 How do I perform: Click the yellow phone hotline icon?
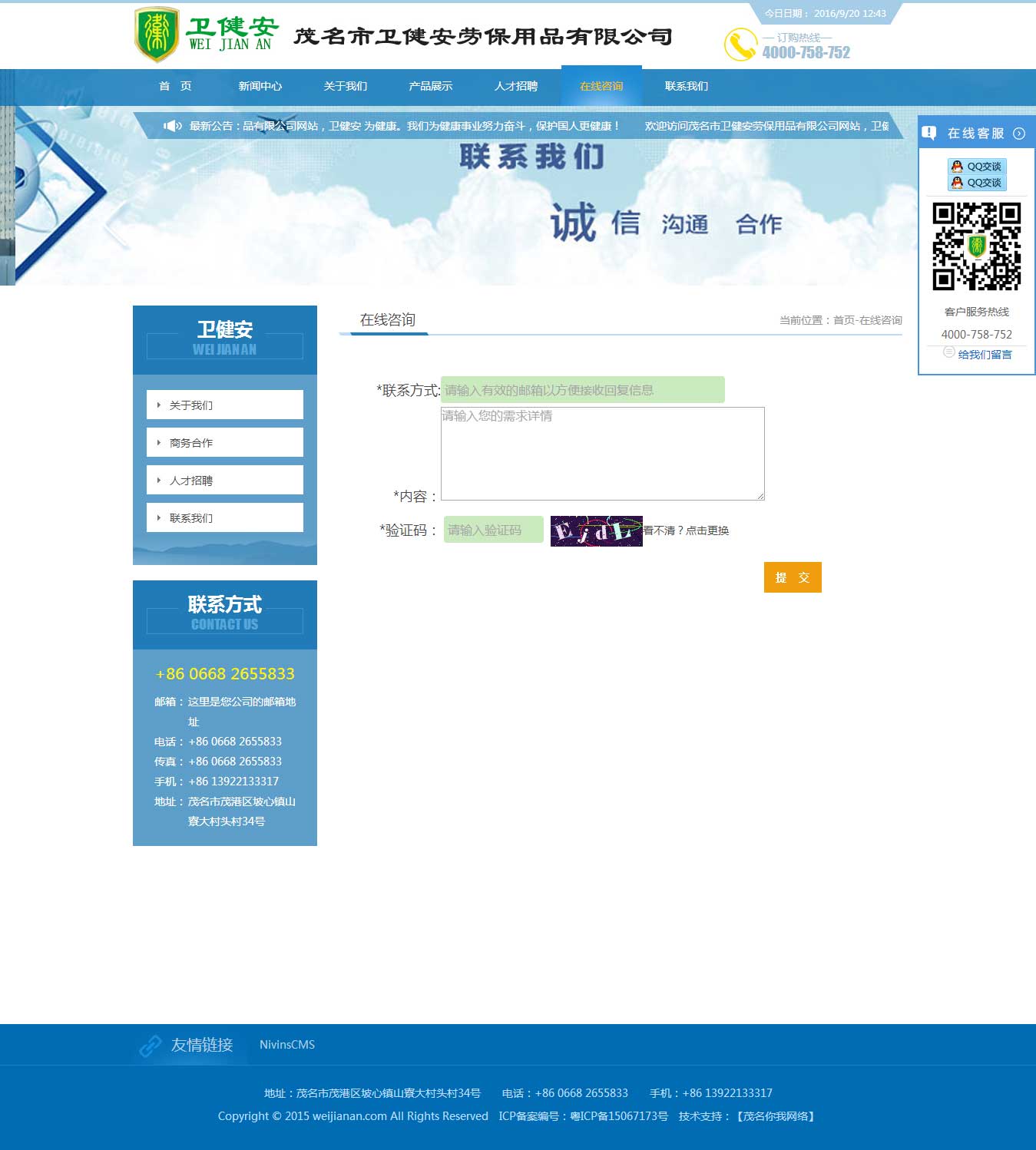740,45
